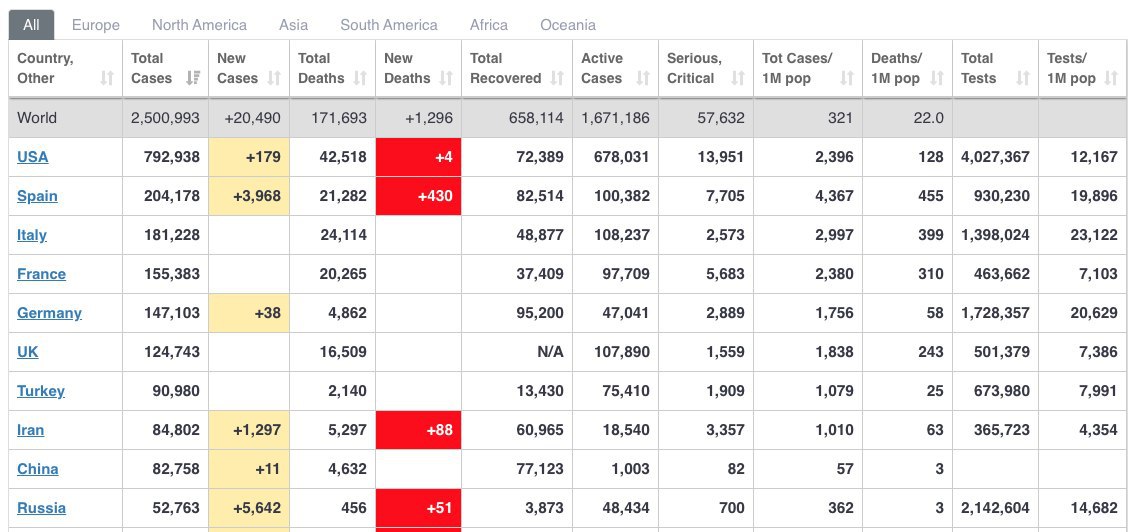Open the Spain country link
1134x532 pixels.
point(37,196)
